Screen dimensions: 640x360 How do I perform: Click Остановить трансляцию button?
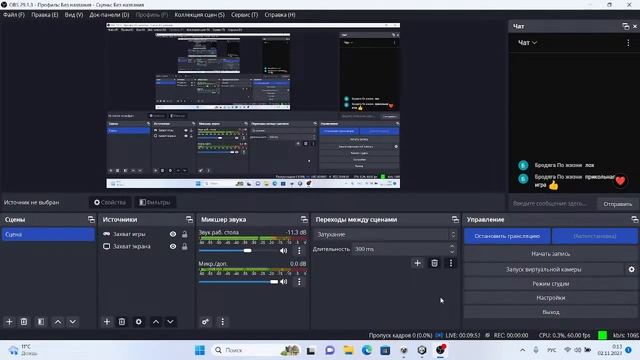(x=507, y=236)
